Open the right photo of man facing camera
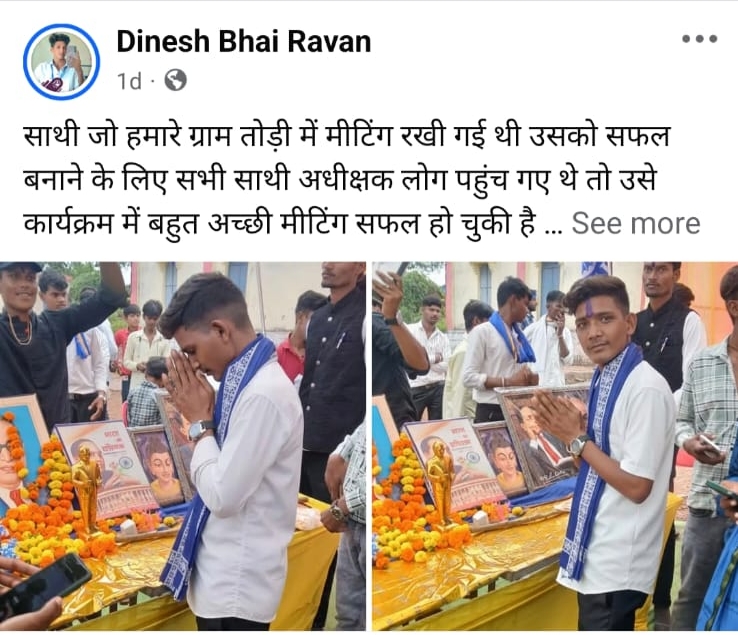Image resolution: width=738 pixels, height=635 pixels. click(x=555, y=446)
